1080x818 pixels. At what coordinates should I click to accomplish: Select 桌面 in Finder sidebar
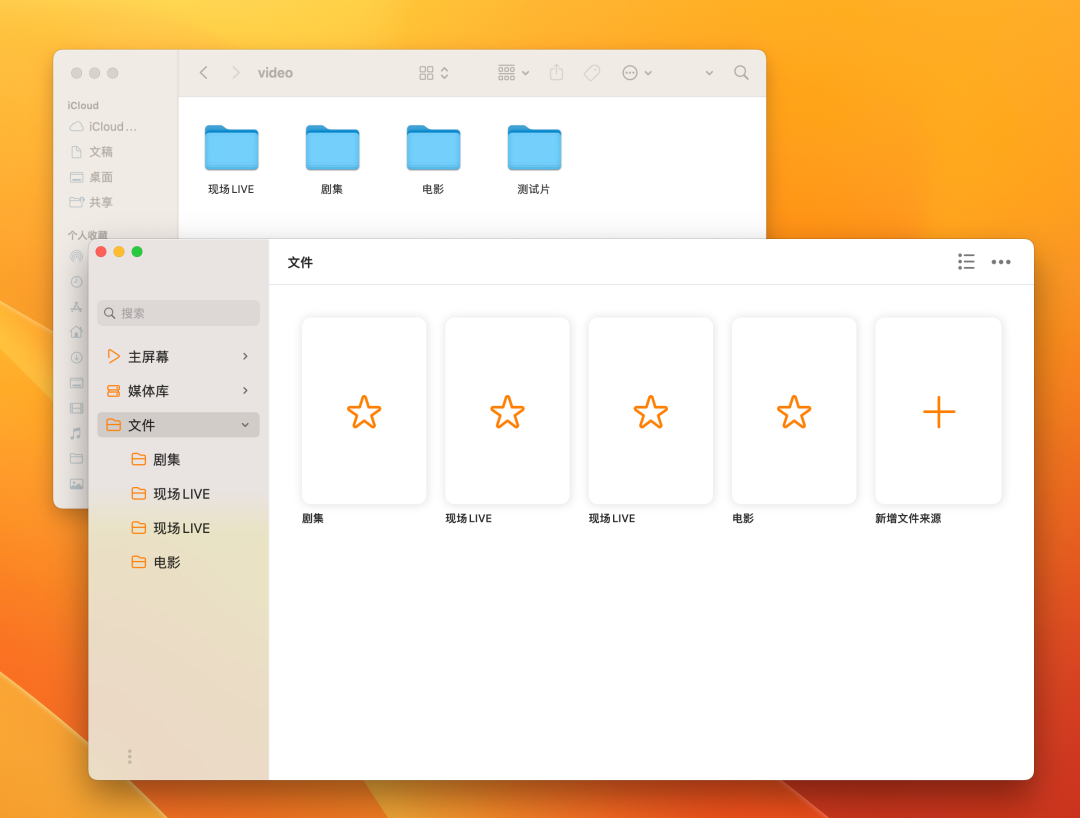click(x=92, y=177)
